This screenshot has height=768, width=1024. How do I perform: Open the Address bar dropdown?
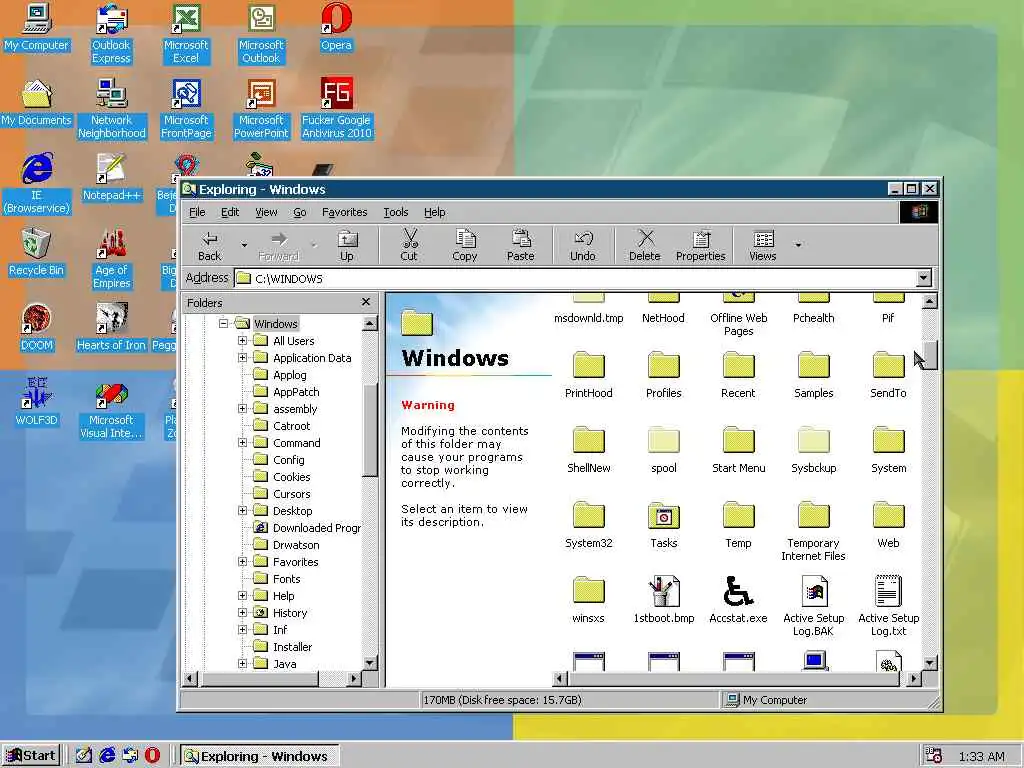point(923,278)
